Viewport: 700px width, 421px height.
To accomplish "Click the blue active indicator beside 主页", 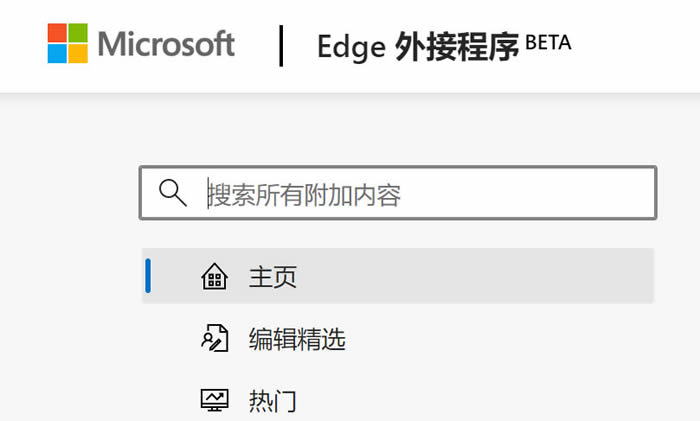I will (x=148, y=276).
